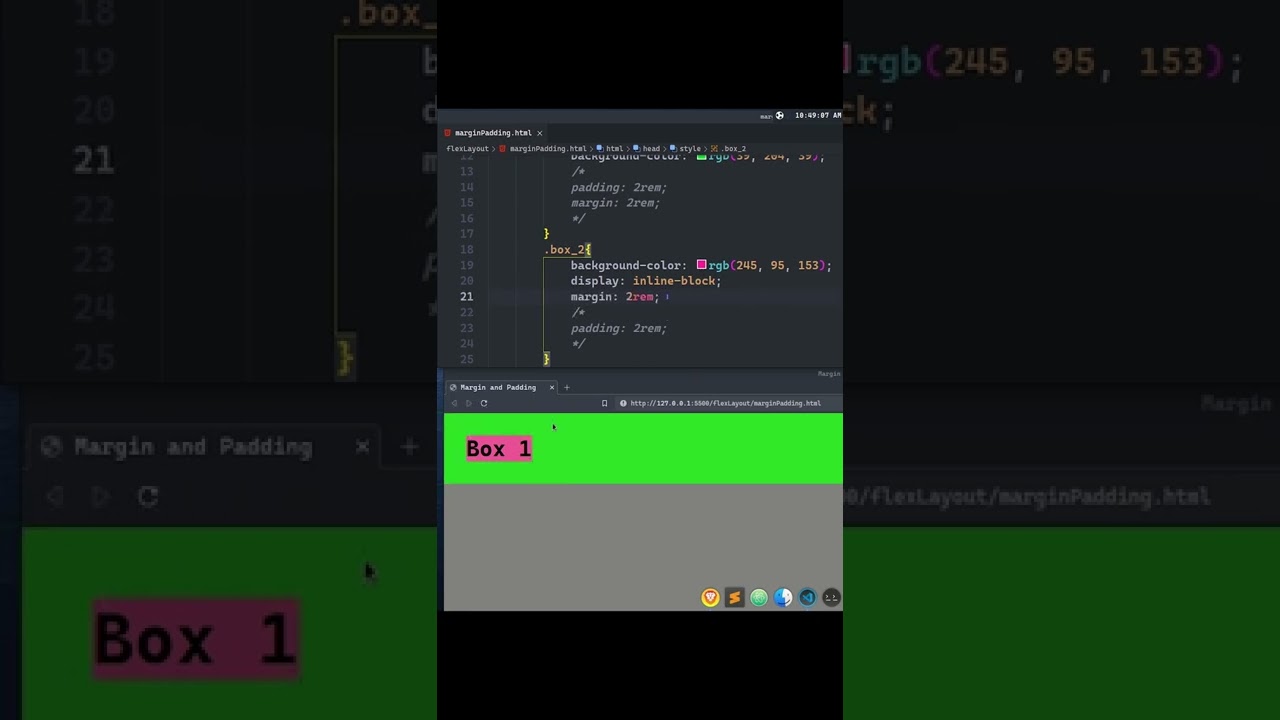Bookmark the current page
Viewport: 1280px width, 720px height.
point(604,403)
